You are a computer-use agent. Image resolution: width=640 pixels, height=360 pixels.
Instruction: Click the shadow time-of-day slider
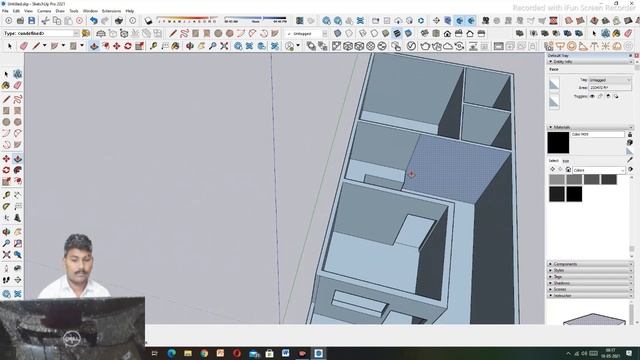pos(255,20)
